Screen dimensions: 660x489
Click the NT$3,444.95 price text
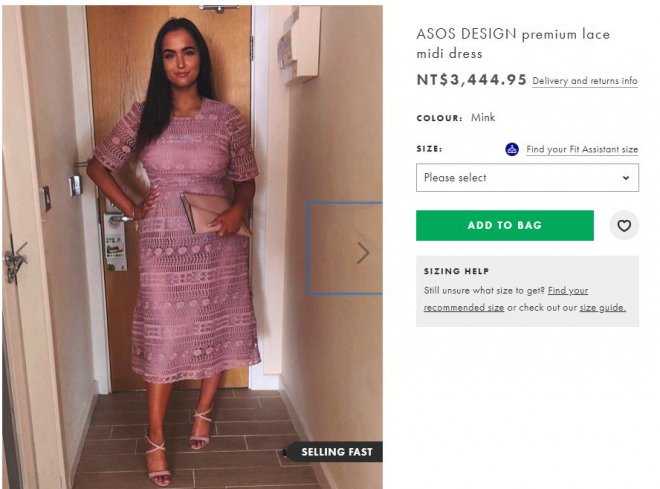pos(471,80)
